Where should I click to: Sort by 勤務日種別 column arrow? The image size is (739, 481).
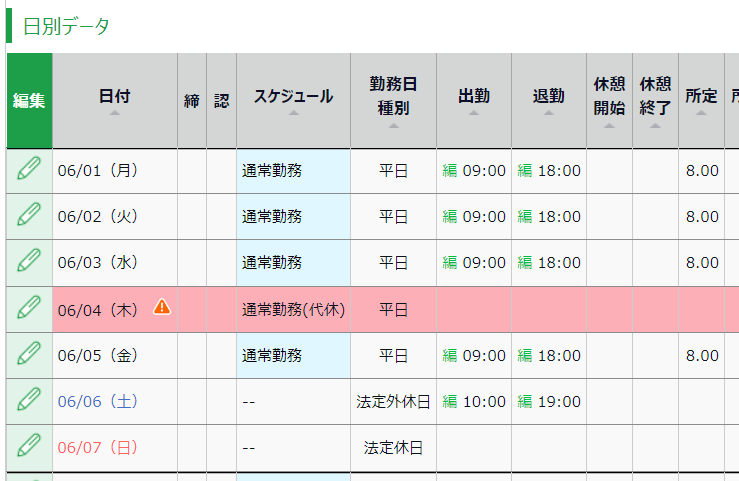[x=393, y=126]
